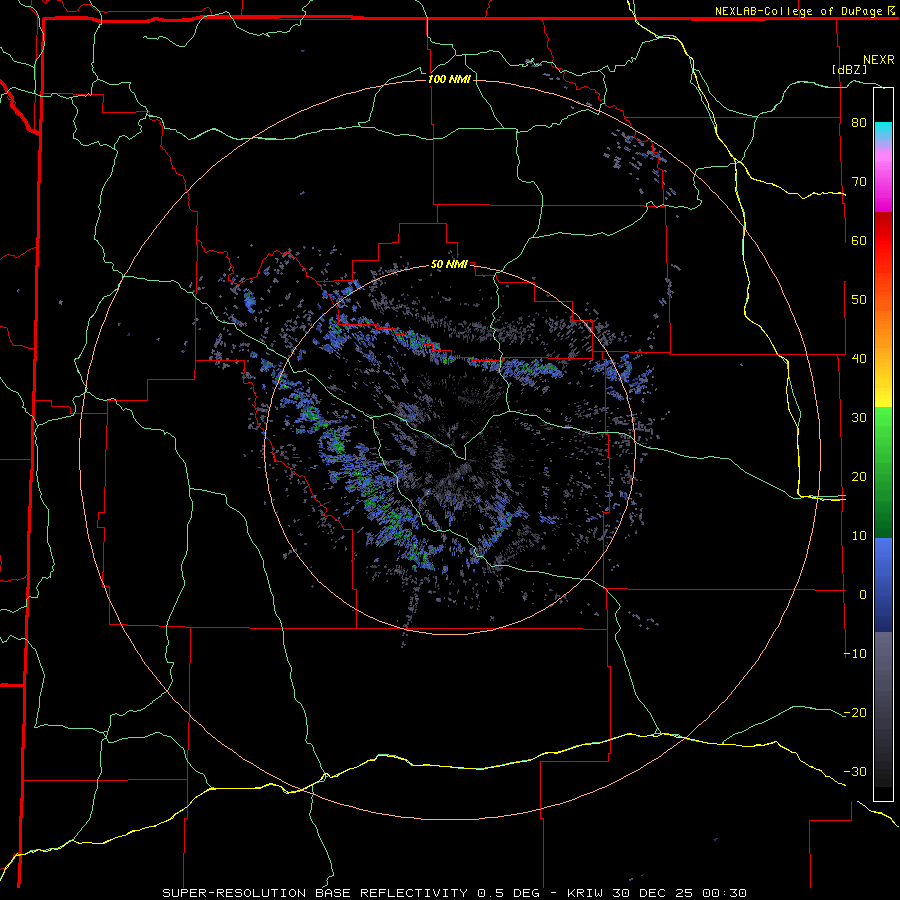Click the radar site at the rings' center

[450, 449]
